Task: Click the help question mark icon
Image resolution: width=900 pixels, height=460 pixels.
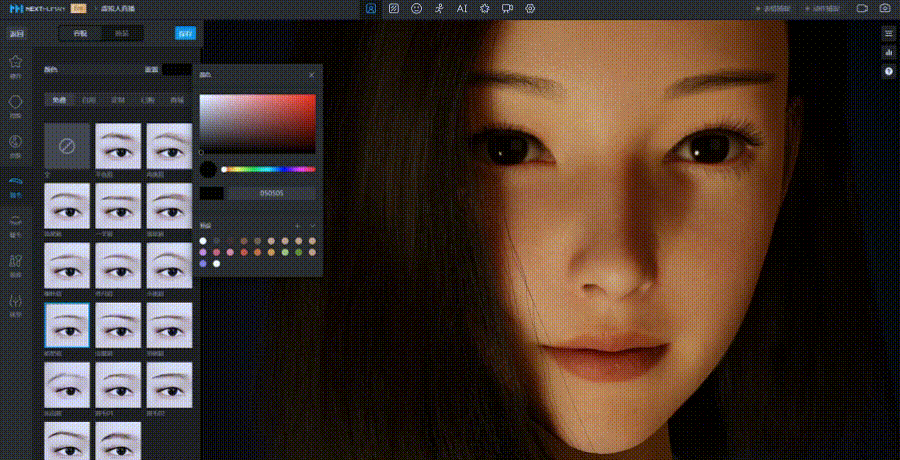Action: 888,72
